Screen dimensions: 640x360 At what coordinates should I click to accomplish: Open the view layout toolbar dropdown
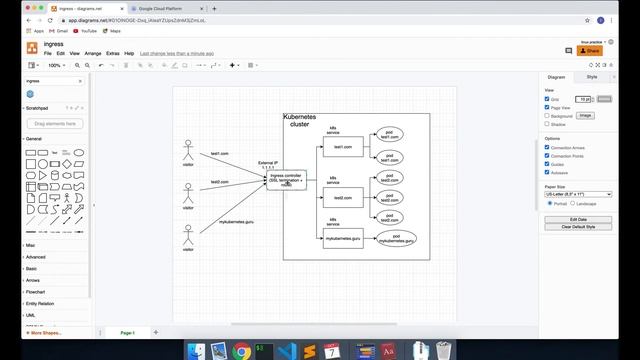click(33, 65)
